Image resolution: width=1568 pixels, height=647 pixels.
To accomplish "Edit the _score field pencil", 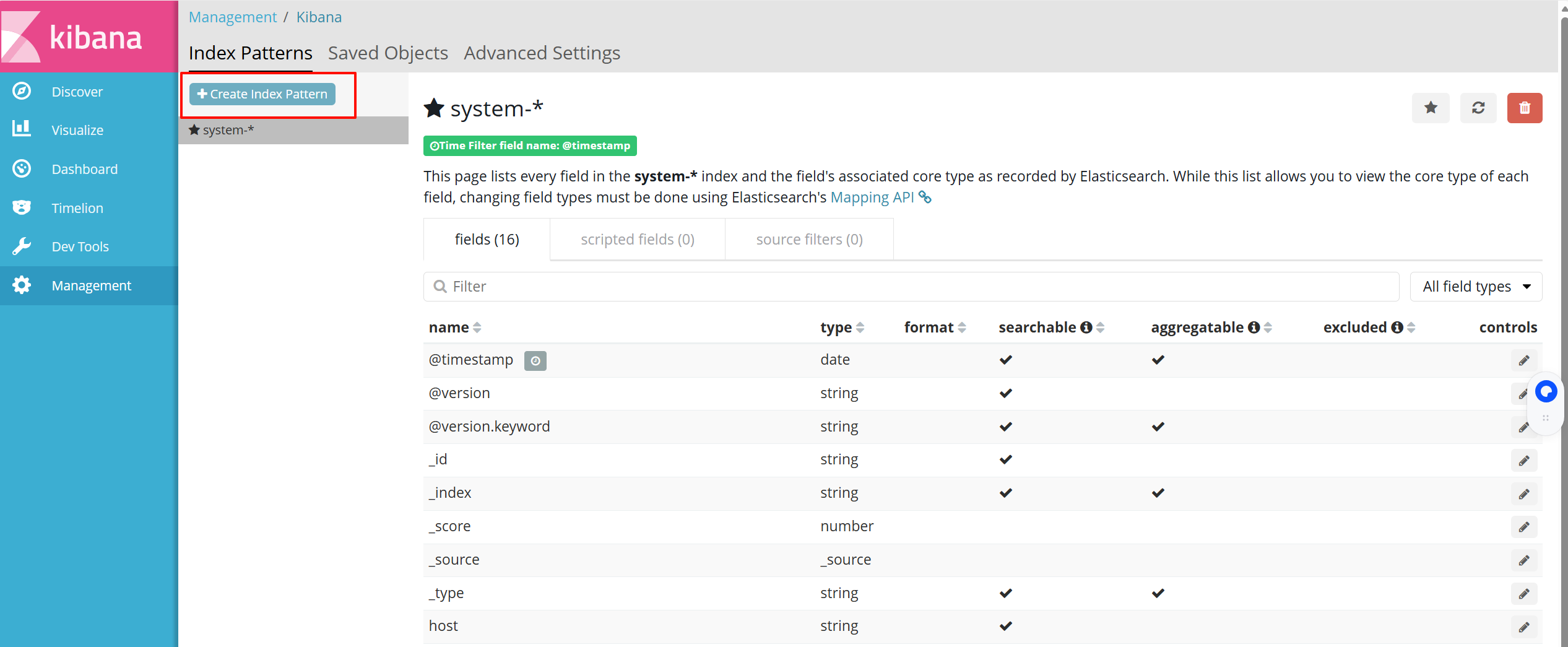I will coord(1524,527).
